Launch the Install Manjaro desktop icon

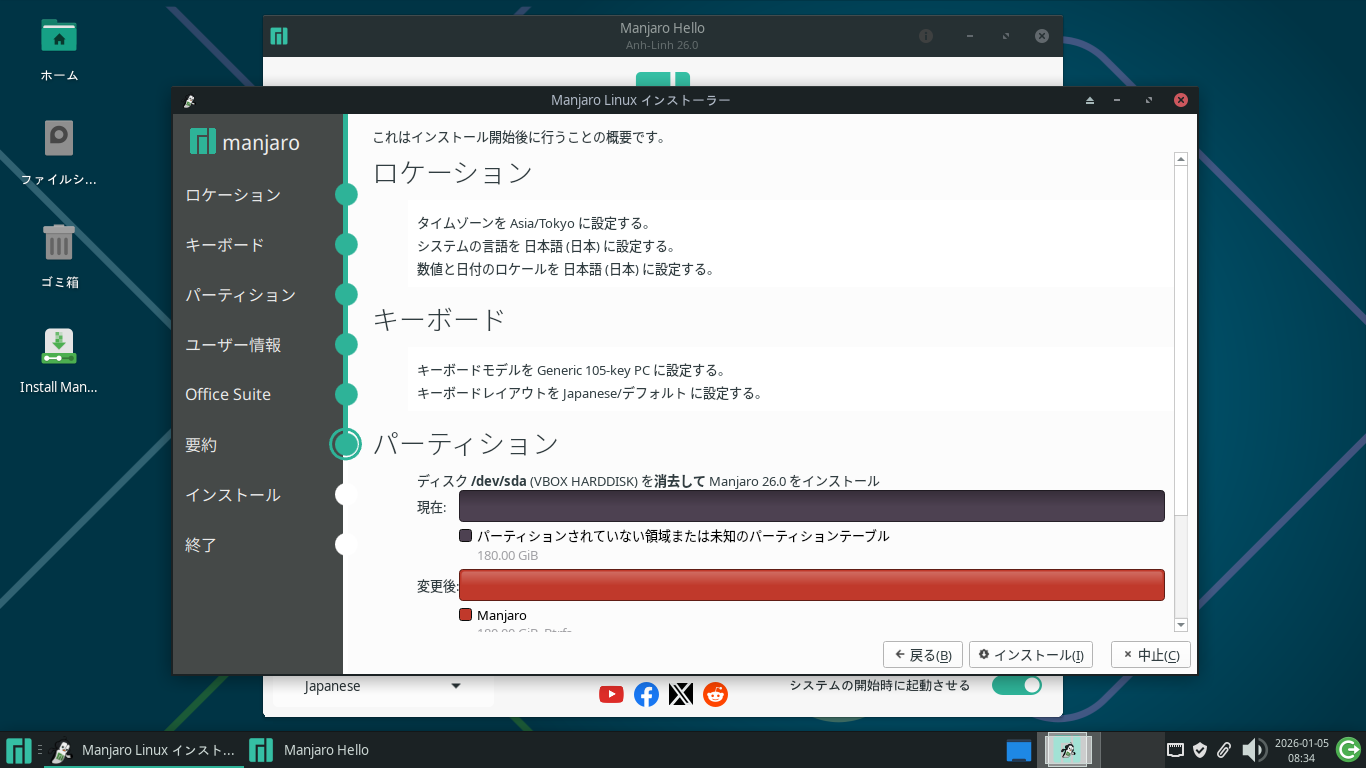tap(59, 346)
